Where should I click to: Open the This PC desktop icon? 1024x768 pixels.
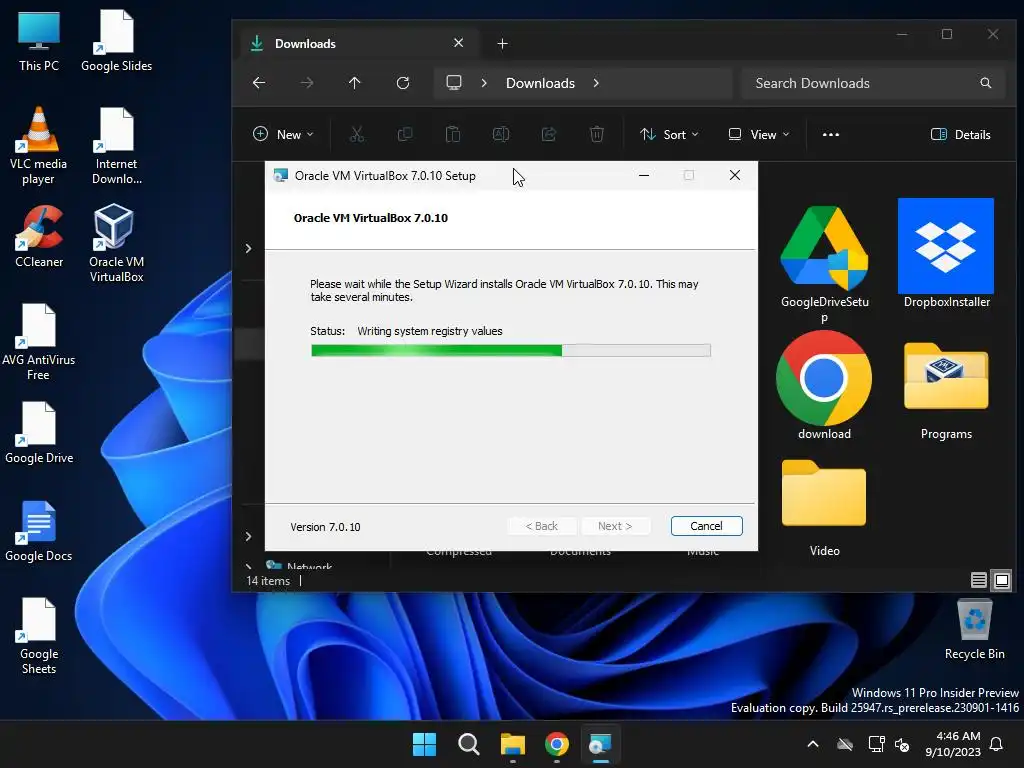(39, 40)
